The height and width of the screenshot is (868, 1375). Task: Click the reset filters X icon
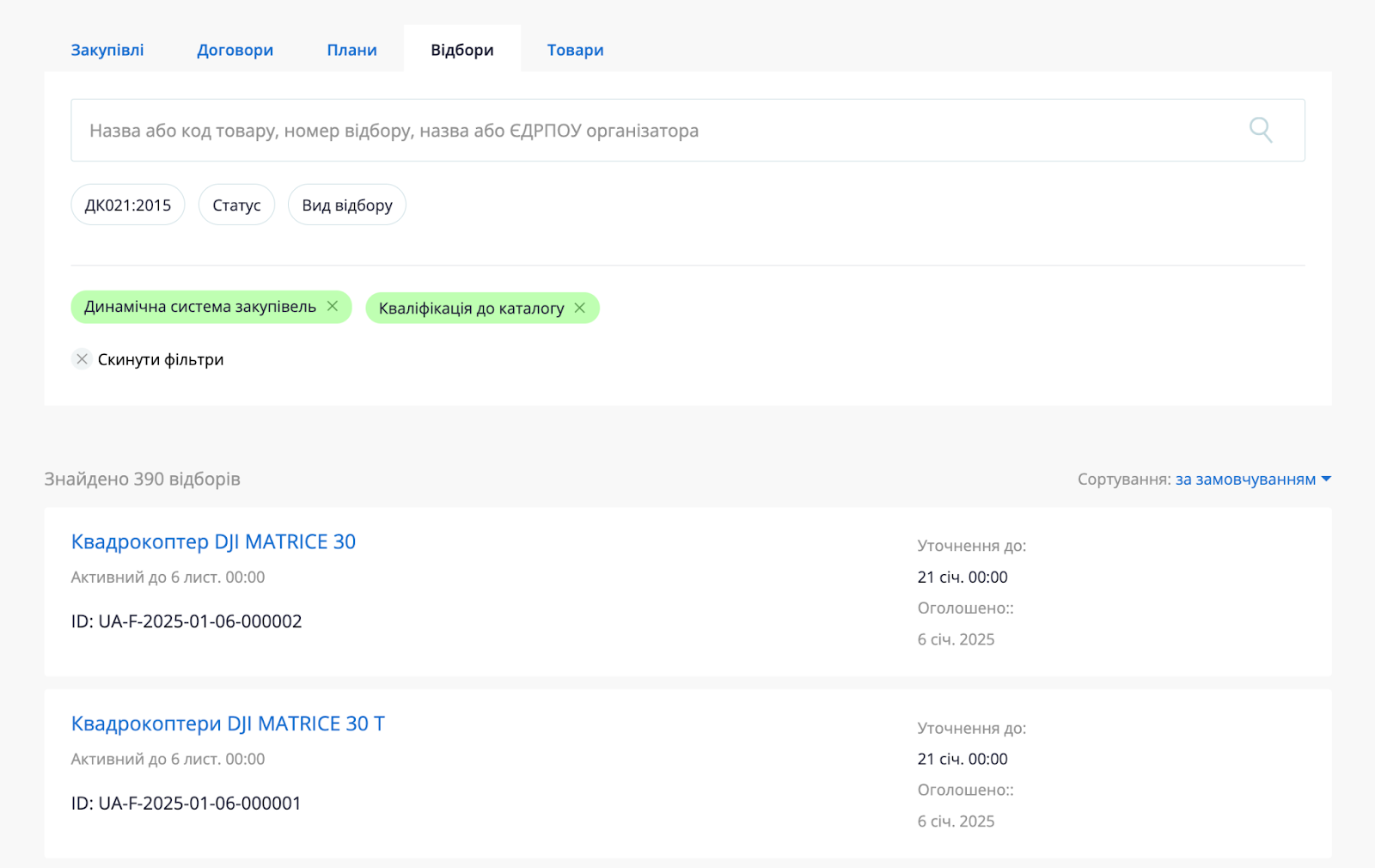(x=82, y=359)
